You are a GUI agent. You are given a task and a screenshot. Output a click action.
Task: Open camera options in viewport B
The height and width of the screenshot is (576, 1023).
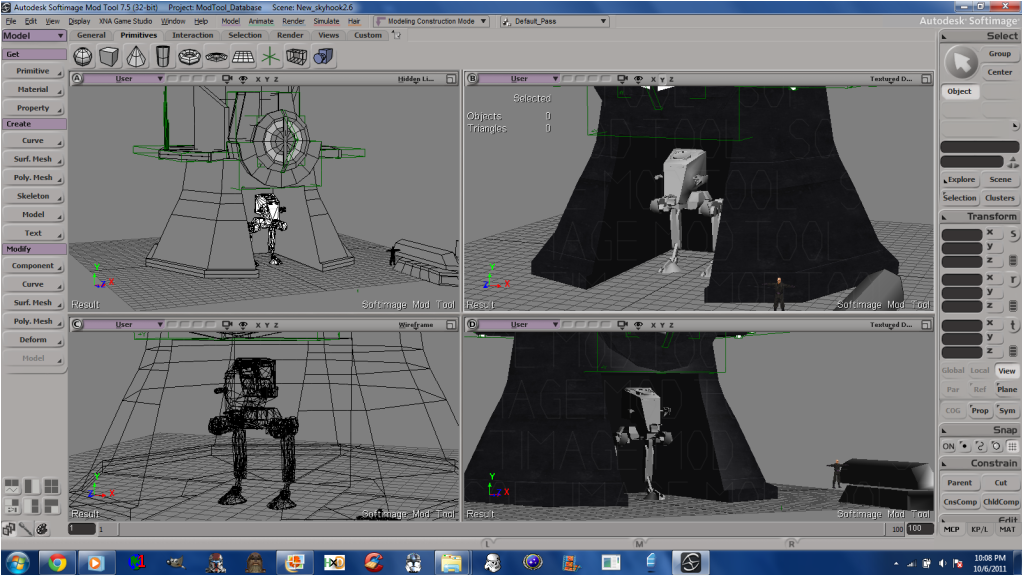coord(622,79)
